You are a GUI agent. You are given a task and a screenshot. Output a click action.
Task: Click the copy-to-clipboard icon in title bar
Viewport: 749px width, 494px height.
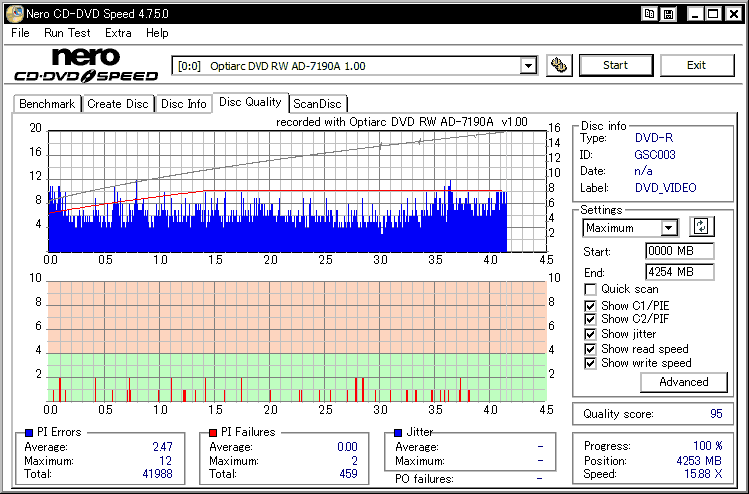(x=650, y=13)
